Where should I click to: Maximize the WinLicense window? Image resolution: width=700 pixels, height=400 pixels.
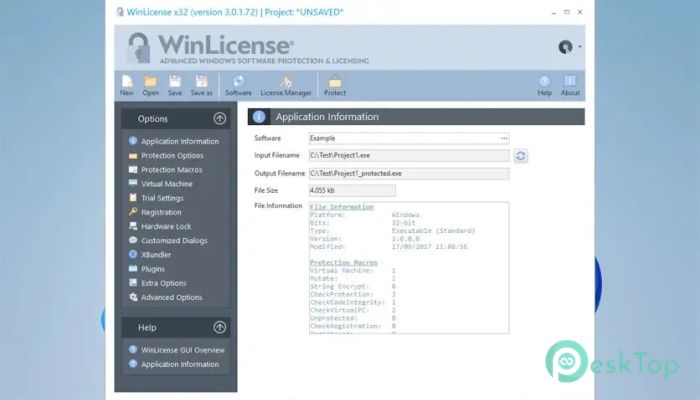pos(567,12)
